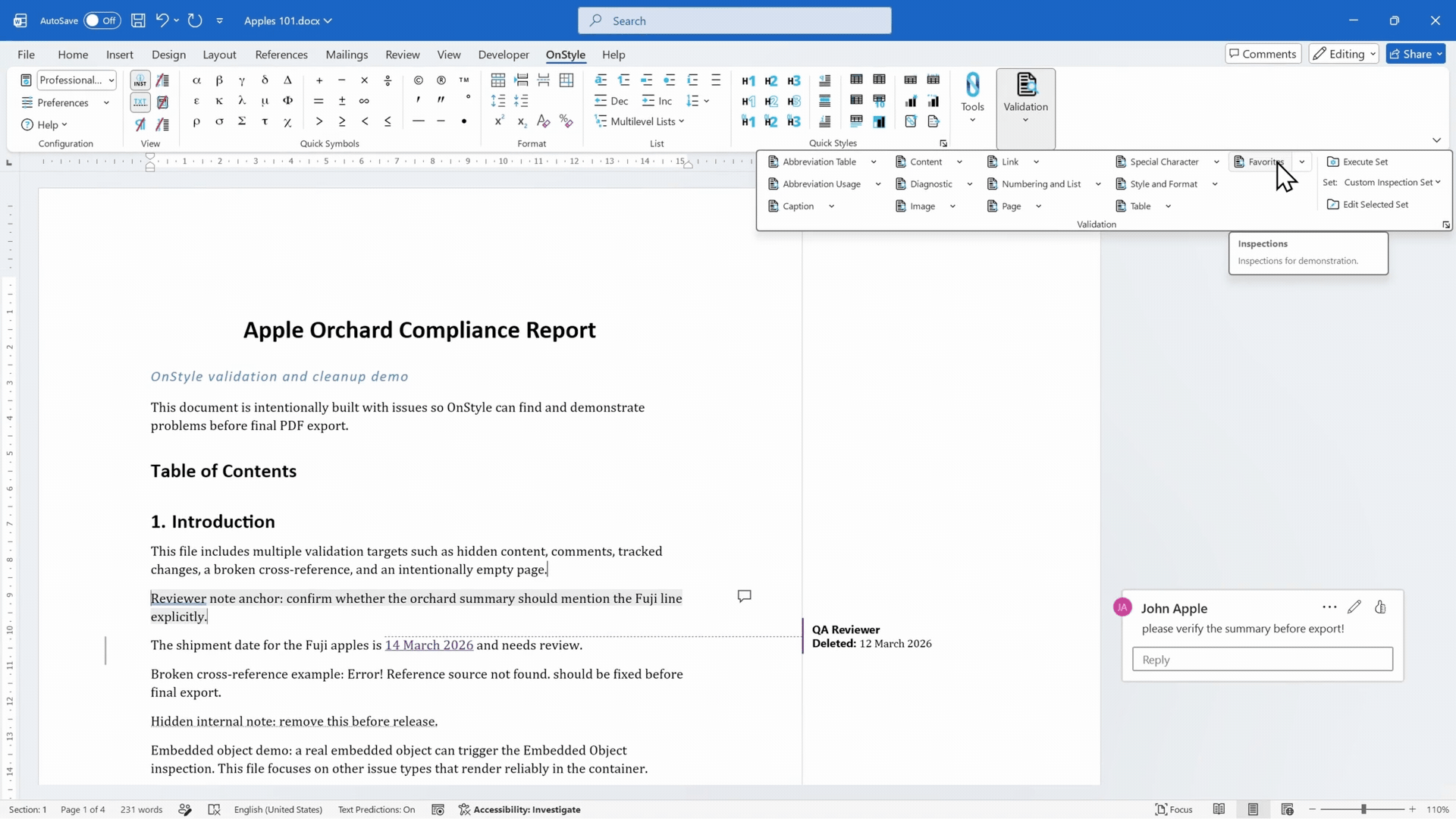Viewport: 1456px width, 819px height.
Task: Insert the plus-minus symbol
Action: point(342,101)
